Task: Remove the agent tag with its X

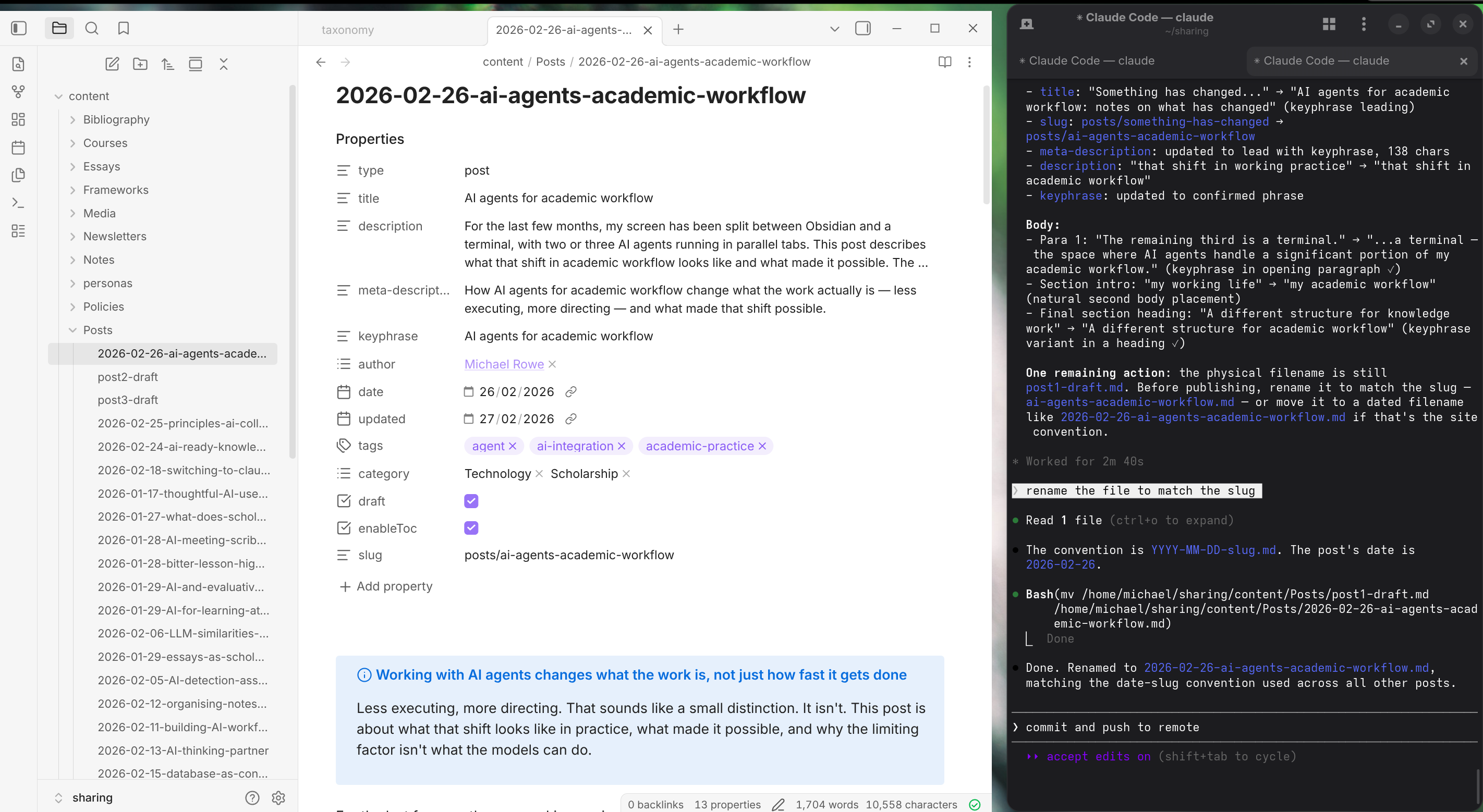Action: 514,446
